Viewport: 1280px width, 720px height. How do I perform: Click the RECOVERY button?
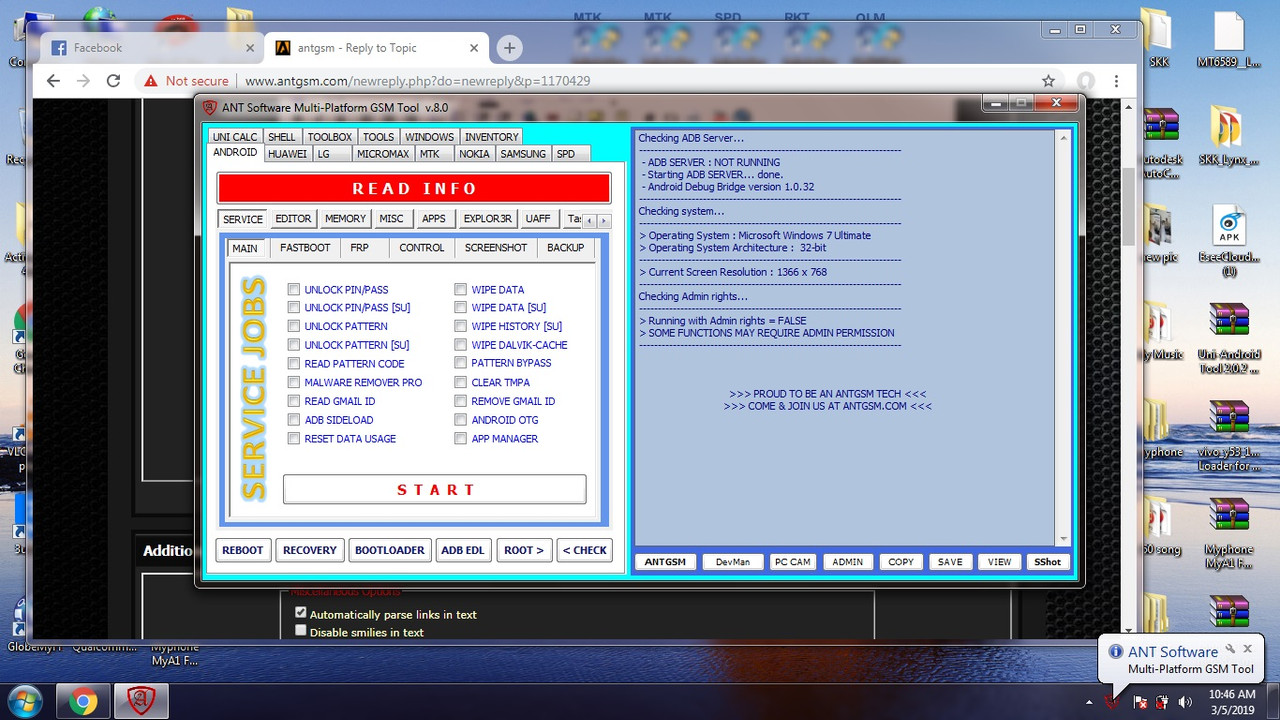(310, 550)
